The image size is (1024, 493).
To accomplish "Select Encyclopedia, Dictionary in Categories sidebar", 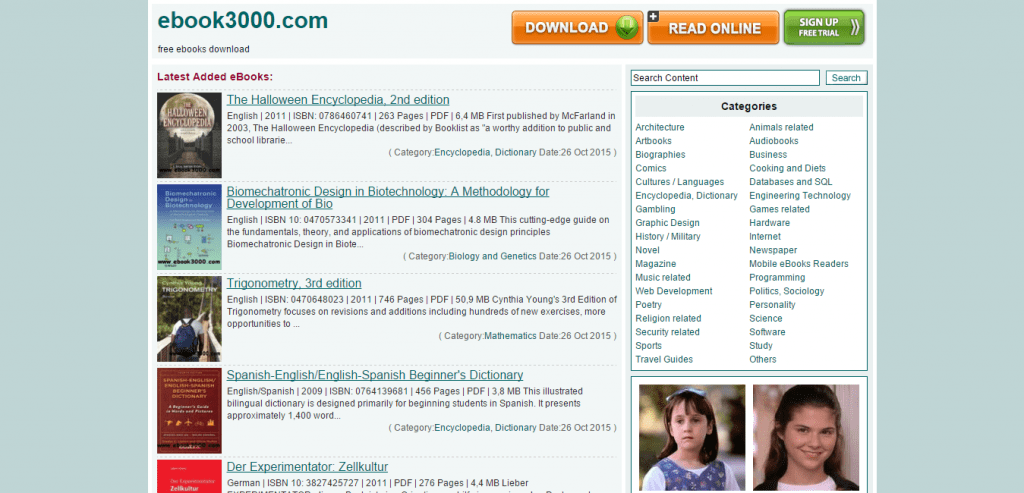I will click(686, 196).
